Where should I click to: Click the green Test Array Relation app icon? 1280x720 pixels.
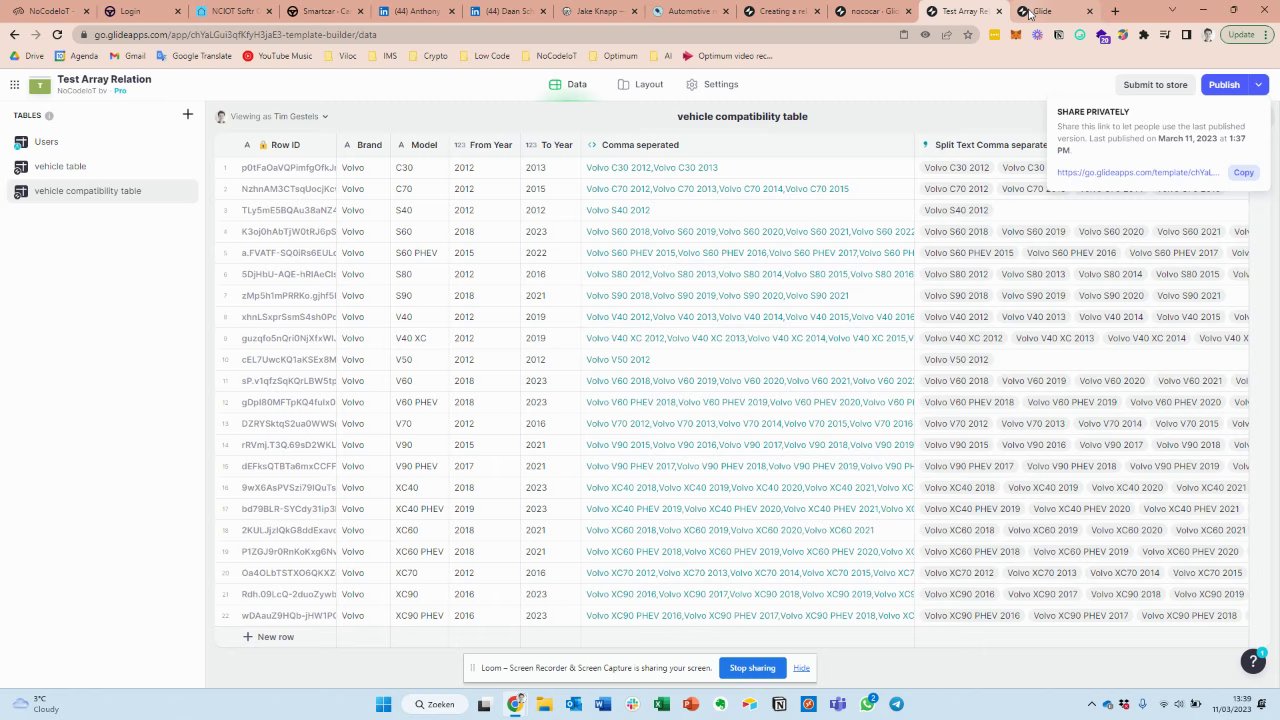[39, 85]
